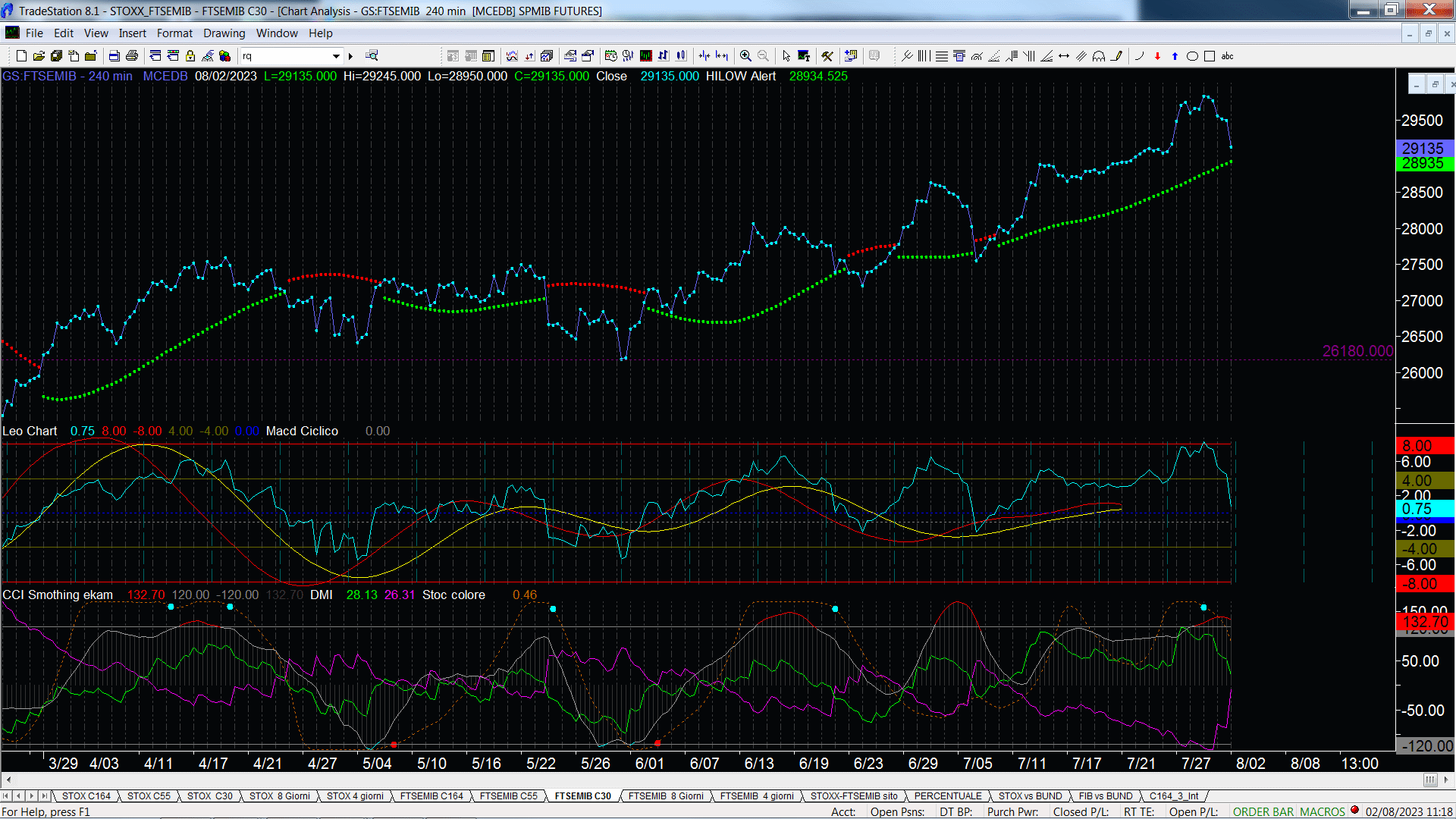The height and width of the screenshot is (819, 1456).
Task: Select the pointer arrow tool
Action: point(786,56)
